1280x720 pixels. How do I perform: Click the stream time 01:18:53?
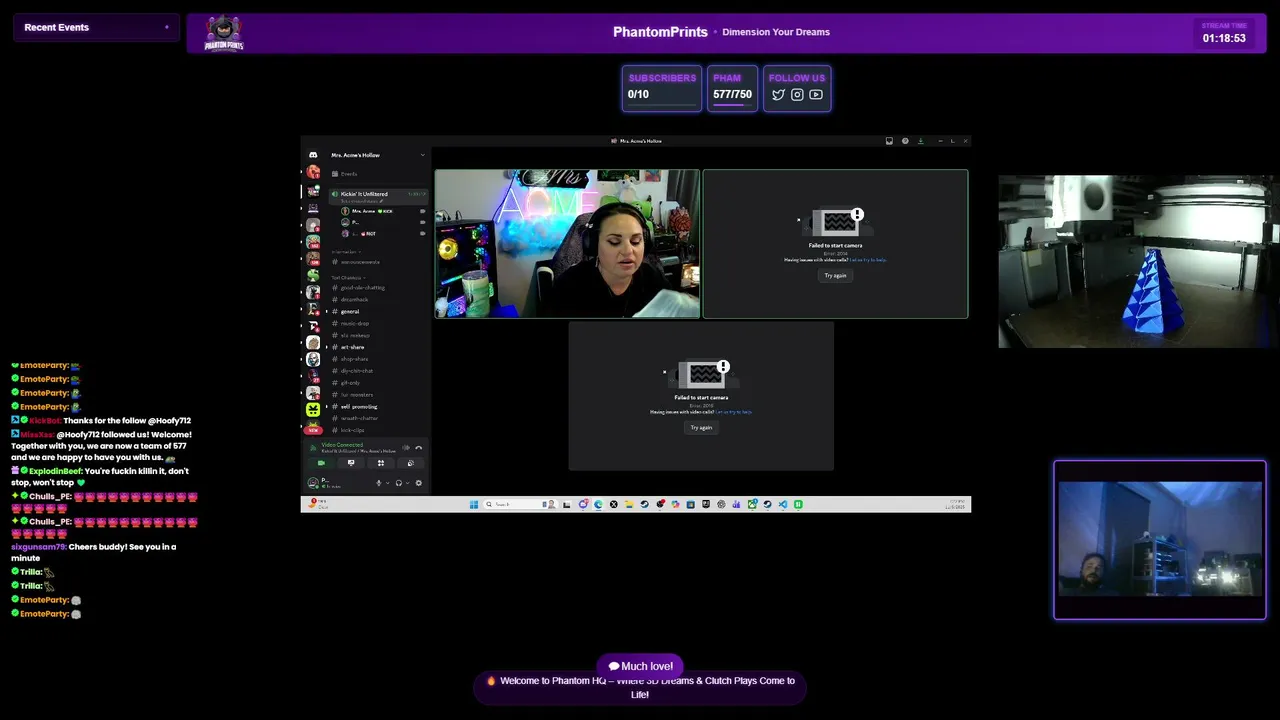point(1224,38)
